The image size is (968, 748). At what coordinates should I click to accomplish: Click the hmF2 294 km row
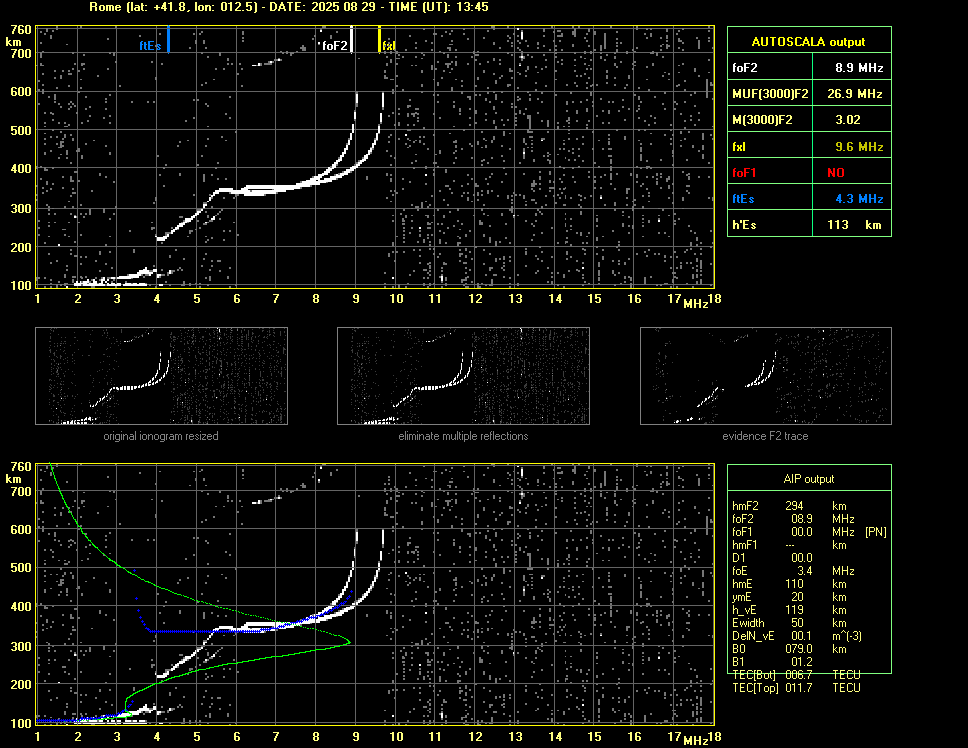tap(790, 506)
